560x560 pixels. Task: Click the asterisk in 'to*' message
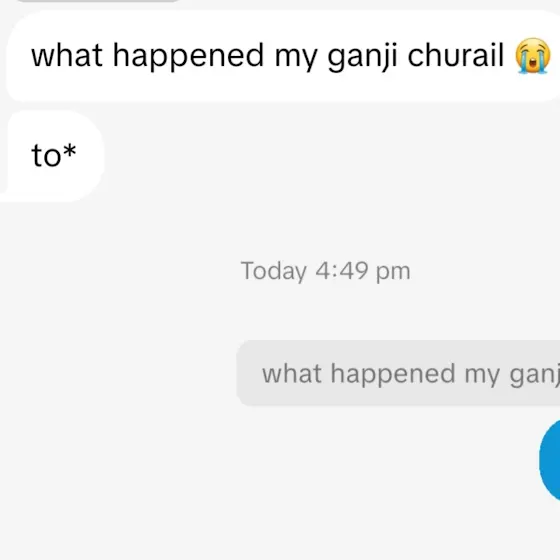(x=70, y=150)
